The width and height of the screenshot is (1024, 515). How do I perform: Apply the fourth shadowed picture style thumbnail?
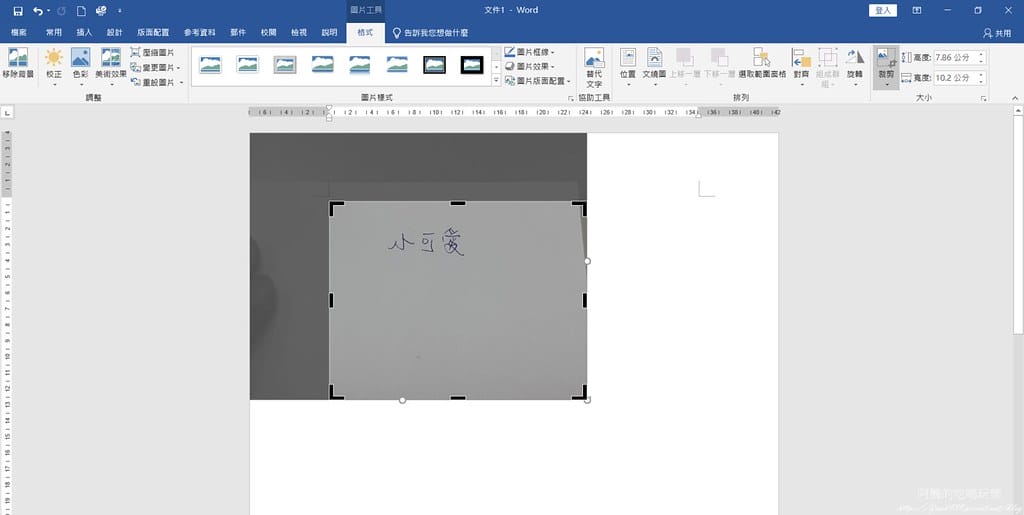(323, 64)
